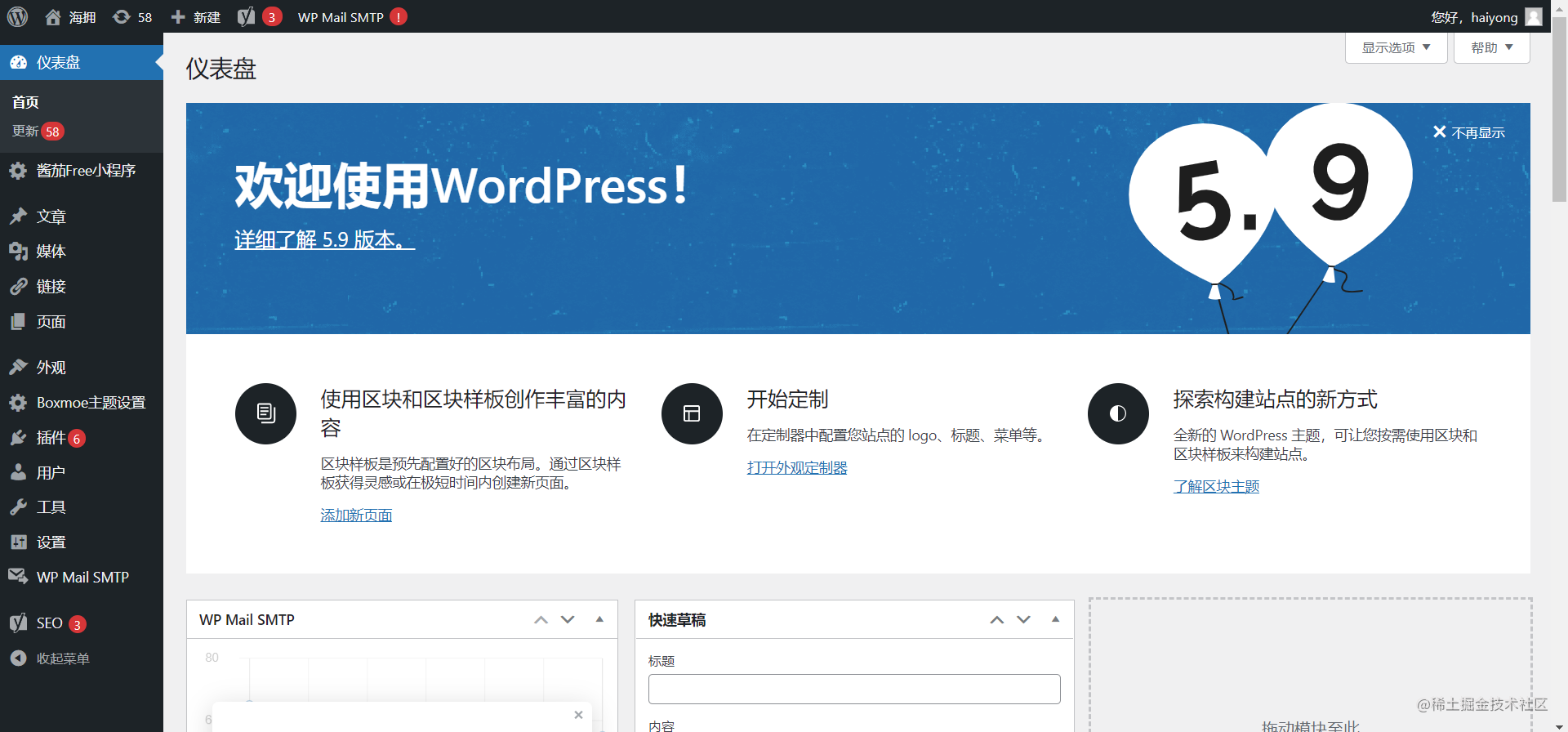
Task: Click 快速草稿 widget title
Action: coord(677,620)
